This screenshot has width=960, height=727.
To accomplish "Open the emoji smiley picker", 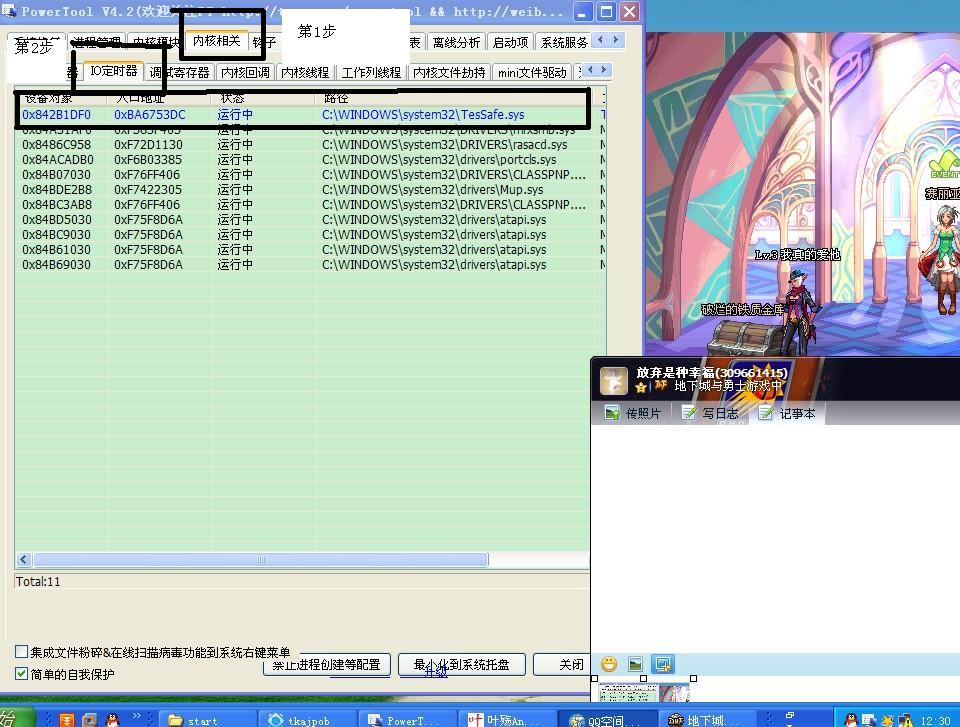I will [x=609, y=664].
